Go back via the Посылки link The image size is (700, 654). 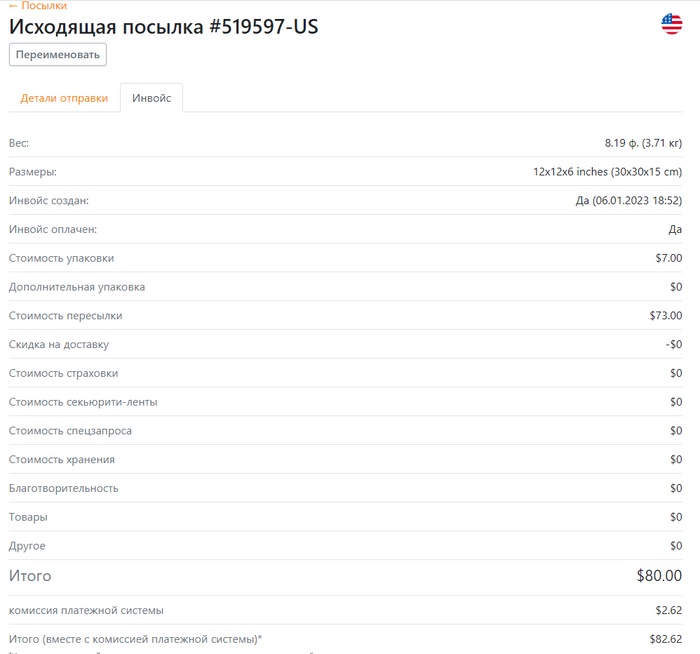tap(38, 6)
